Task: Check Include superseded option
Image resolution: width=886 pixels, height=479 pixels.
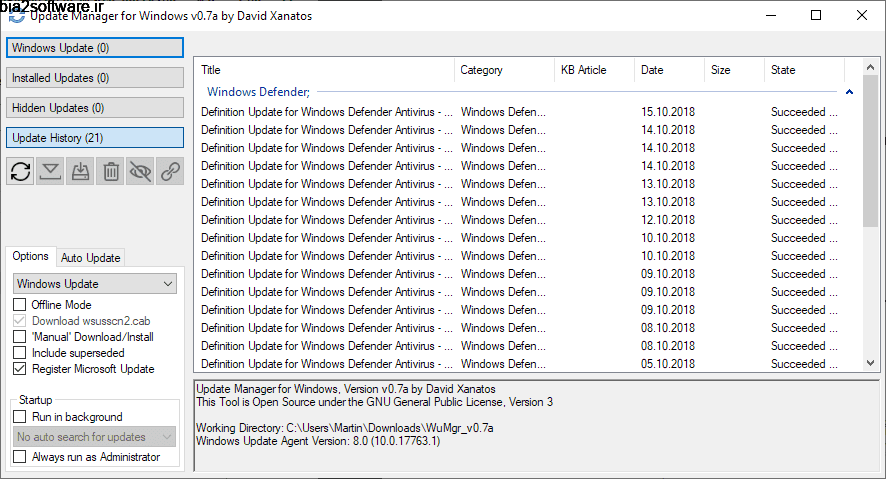Action: [x=20, y=353]
